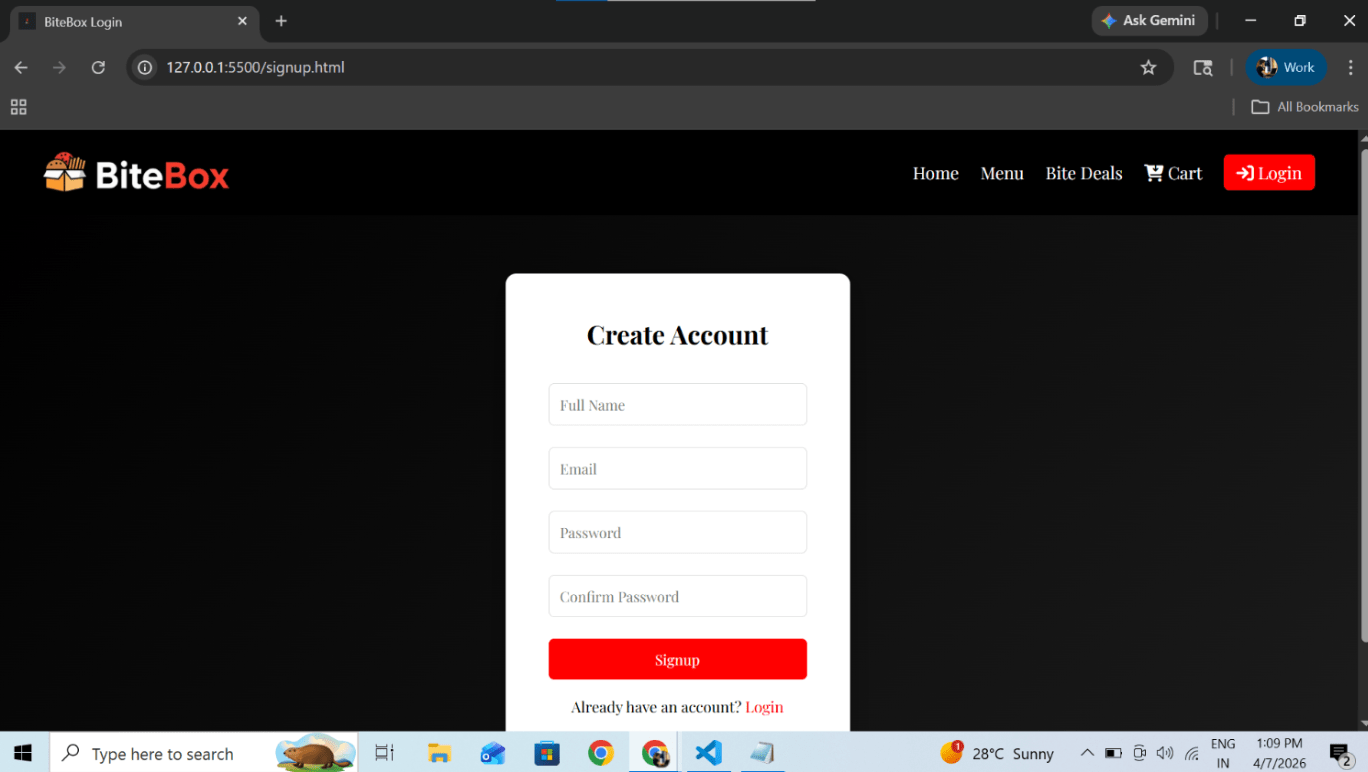Open the Chrome apps grid shortcut

[x=18, y=107]
